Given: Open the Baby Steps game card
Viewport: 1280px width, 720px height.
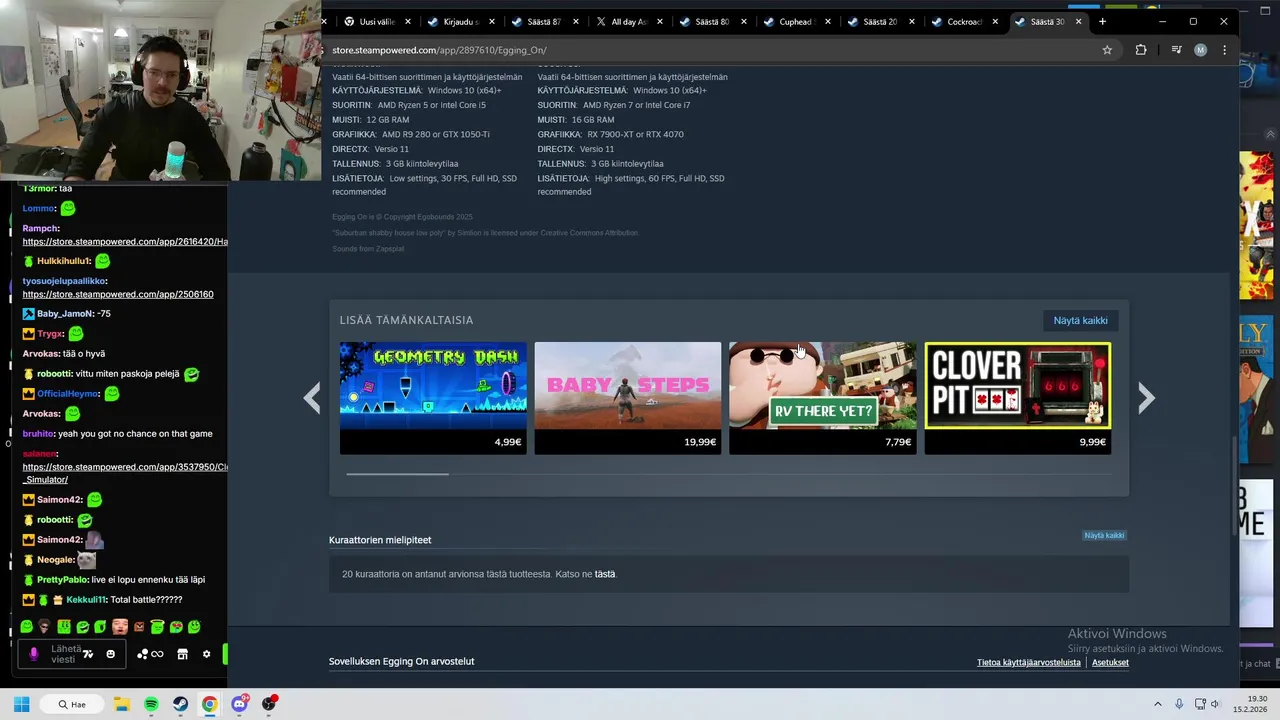Looking at the screenshot, I should (627, 398).
